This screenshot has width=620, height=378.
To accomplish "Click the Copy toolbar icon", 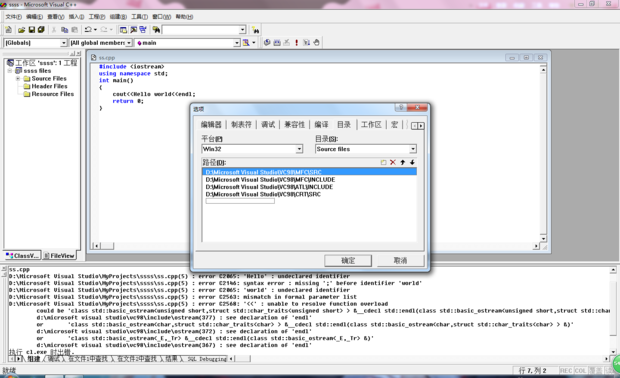I will 64,30.
